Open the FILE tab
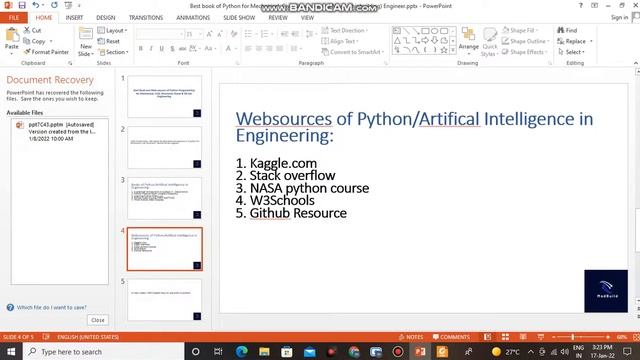The width and height of the screenshot is (640, 360). tap(14, 18)
